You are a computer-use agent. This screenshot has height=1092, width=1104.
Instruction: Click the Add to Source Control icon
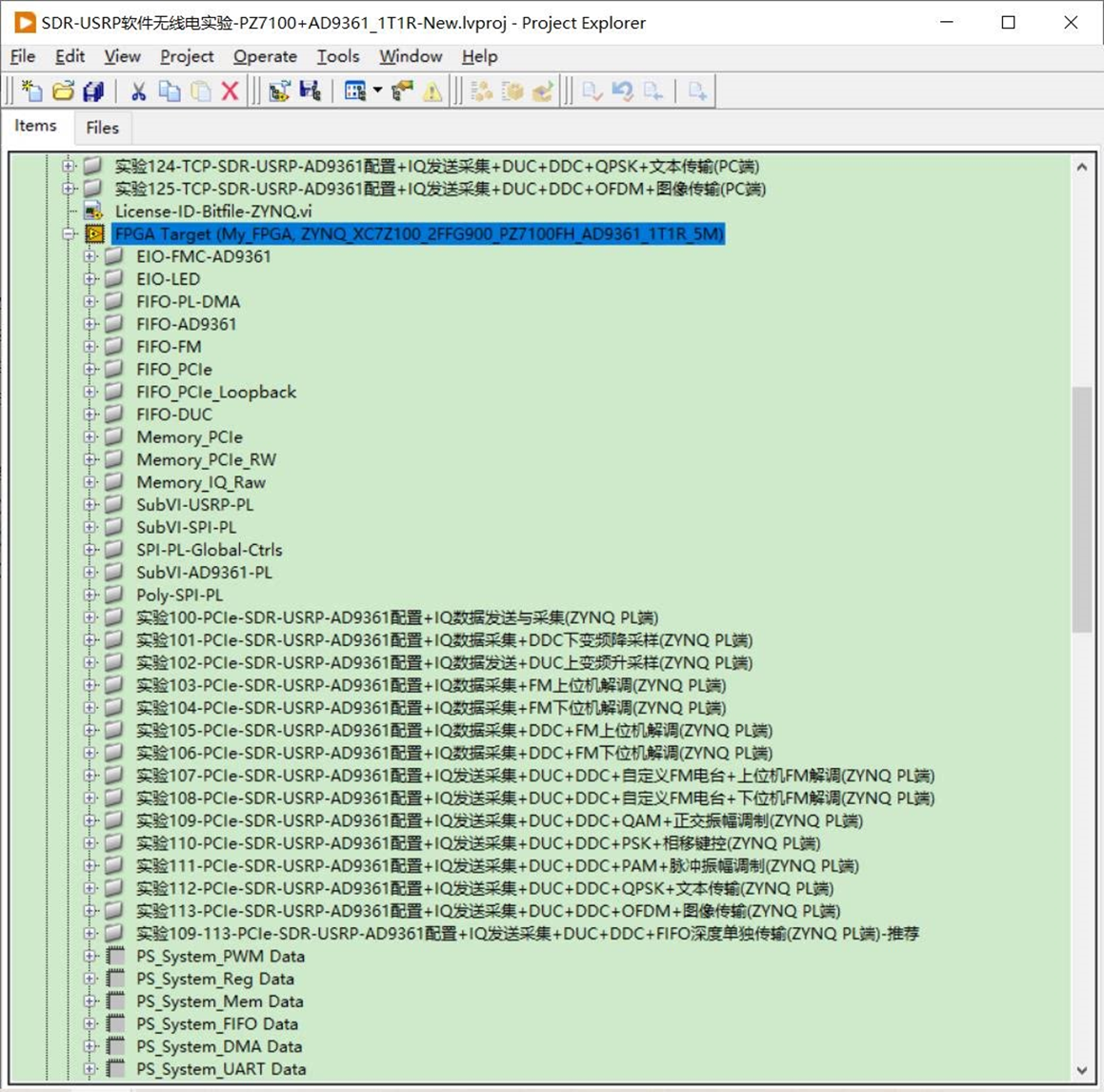(x=698, y=91)
